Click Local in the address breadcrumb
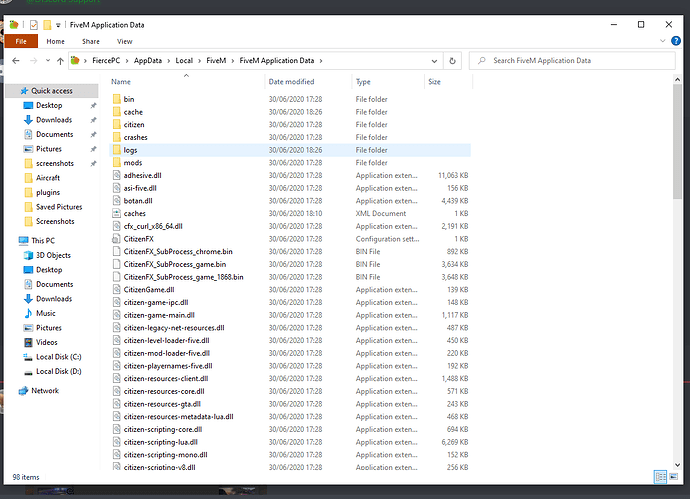The width and height of the screenshot is (690, 499). 184,61
